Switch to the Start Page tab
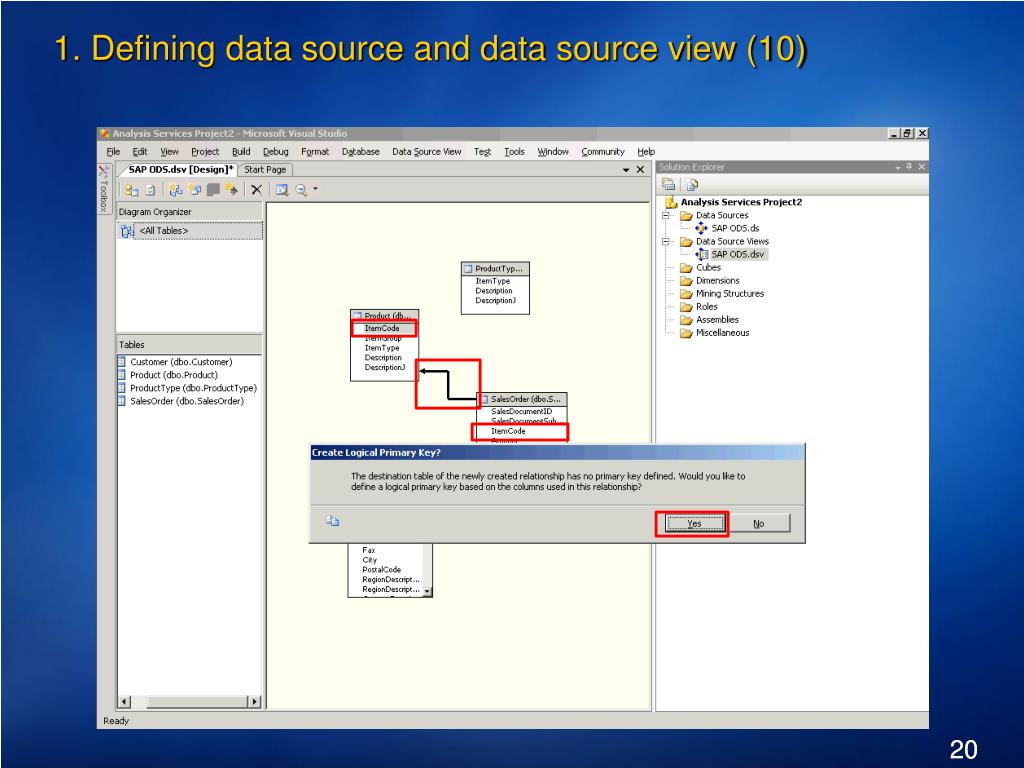 click(265, 169)
